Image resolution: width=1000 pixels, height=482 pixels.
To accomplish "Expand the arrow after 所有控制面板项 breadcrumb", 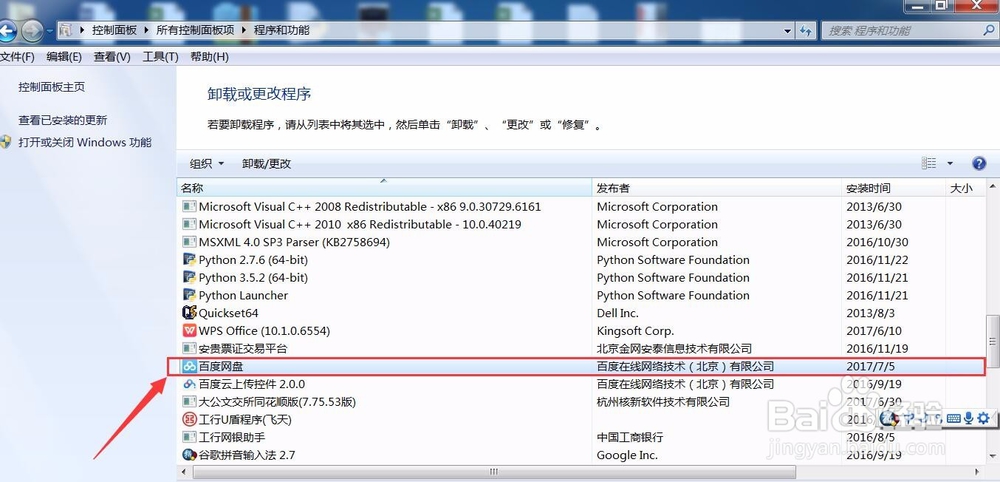I will coord(244,30).
